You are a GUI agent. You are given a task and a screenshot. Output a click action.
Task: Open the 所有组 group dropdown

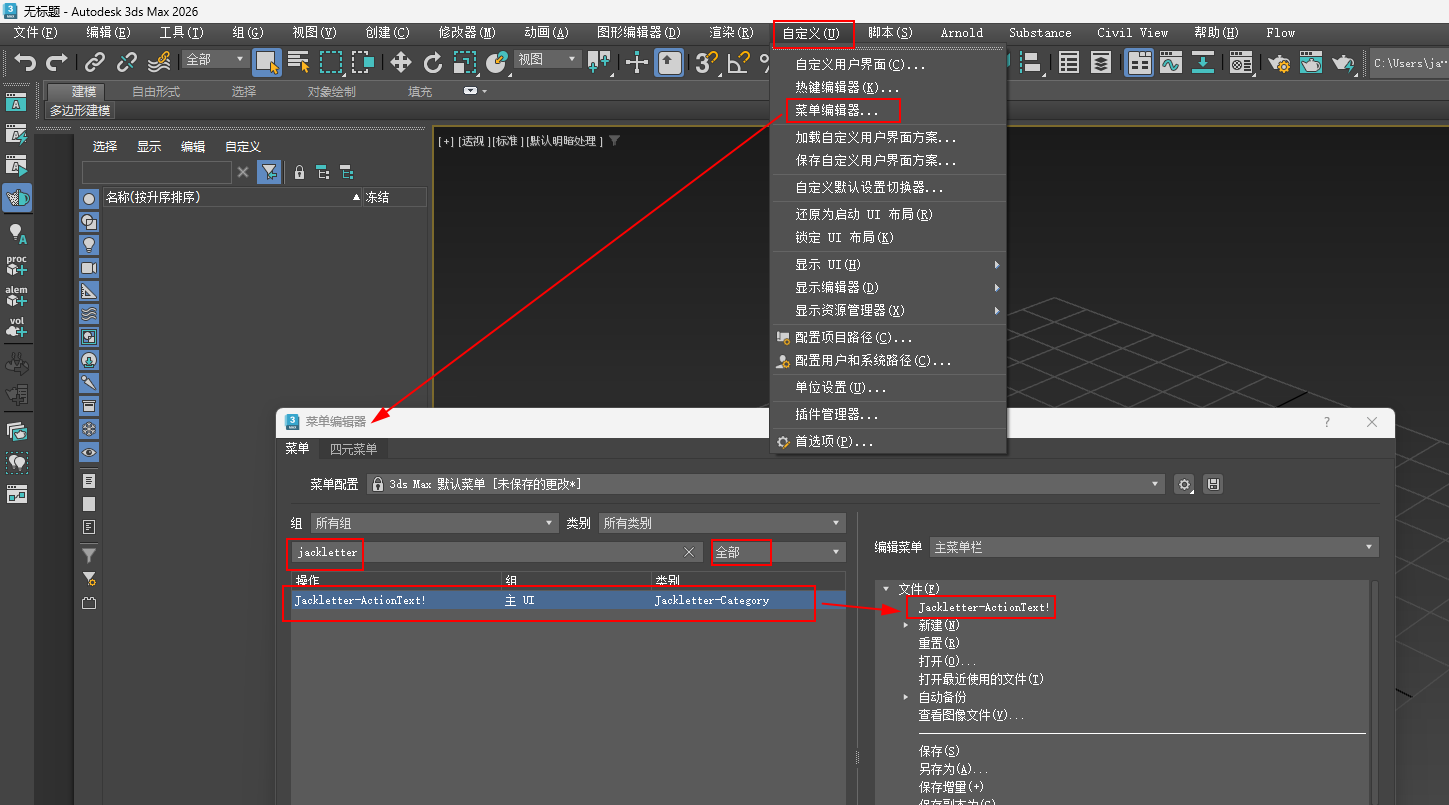click(x=434, y=523)
